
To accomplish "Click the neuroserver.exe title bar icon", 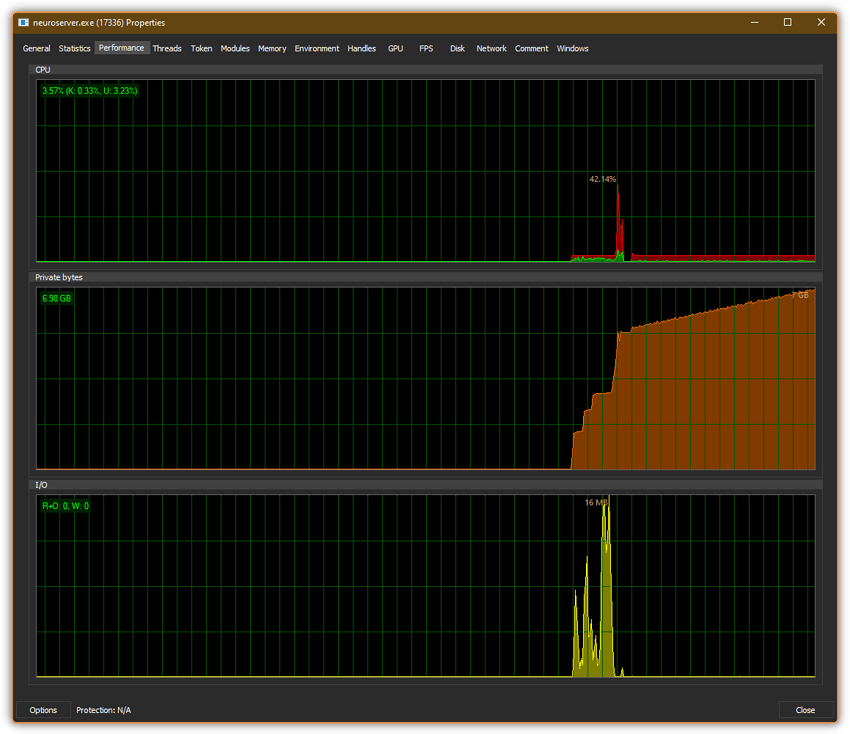I will (23, 22).
